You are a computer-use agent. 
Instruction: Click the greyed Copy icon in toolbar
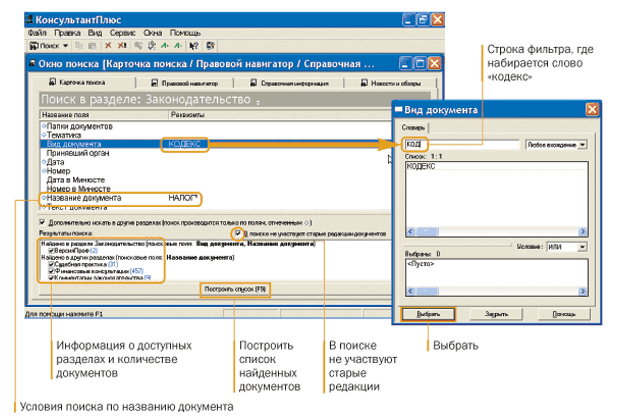79,46
